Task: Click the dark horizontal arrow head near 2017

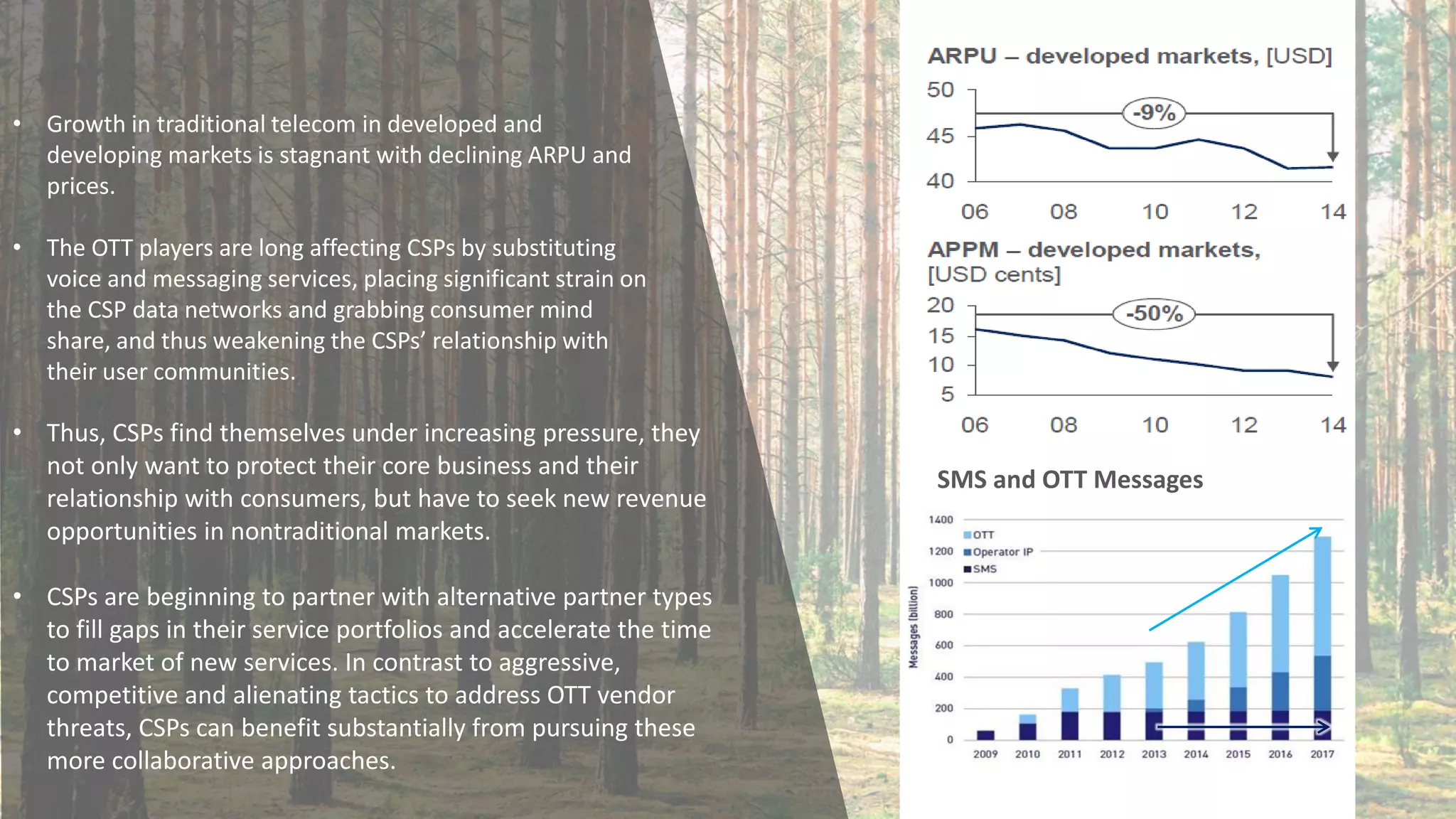Action: [x=1324, y=727]
